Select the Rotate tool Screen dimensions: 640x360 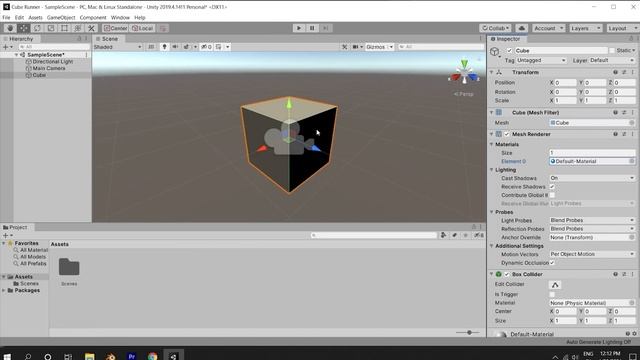pyautogui.click(x=37, y=28)
